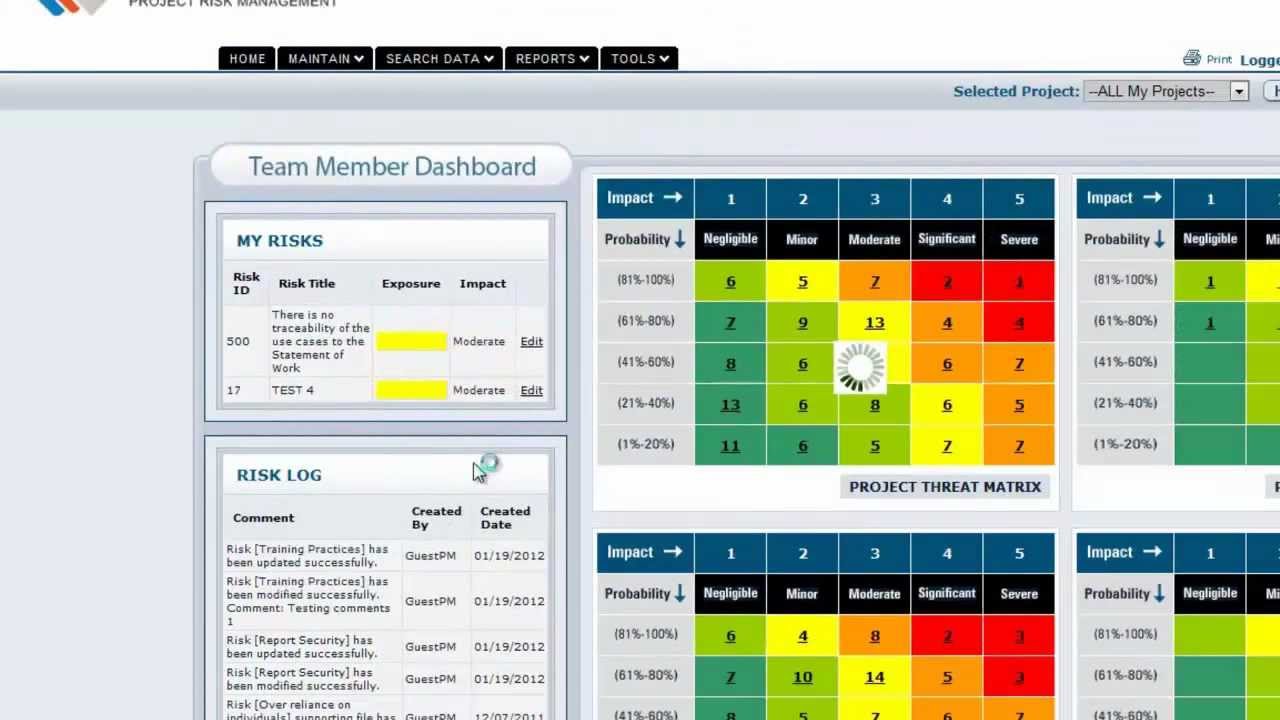Image resolution: width=1280 pixels, height=720 pixels.
Task: Click the Created Date column header
Action: [505, 517]
